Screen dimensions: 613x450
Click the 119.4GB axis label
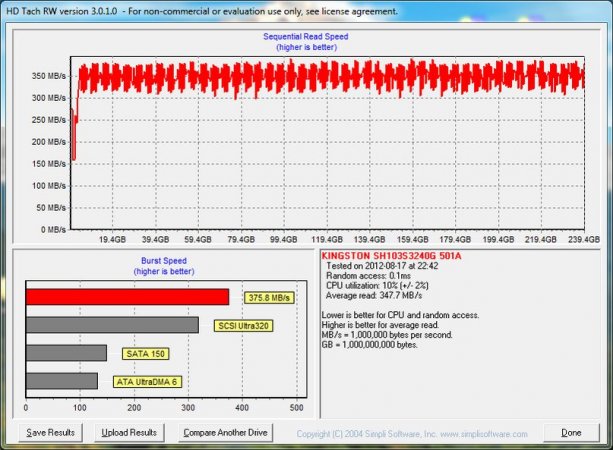[327, 239]
